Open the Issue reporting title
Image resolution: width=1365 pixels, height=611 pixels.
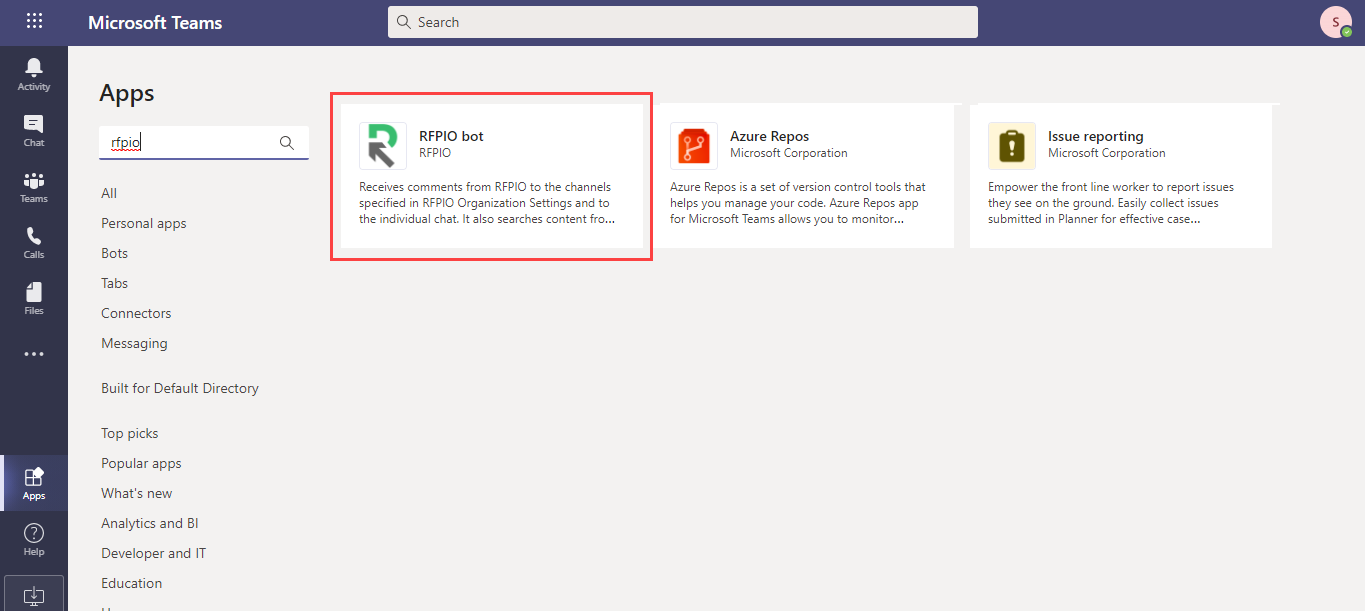pos(1095,136)
